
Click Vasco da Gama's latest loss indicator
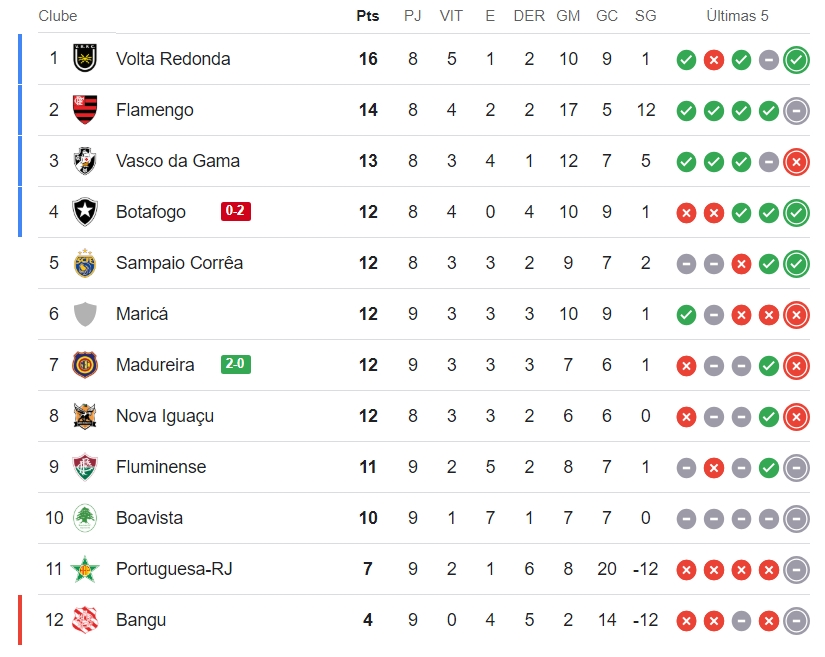point(796,162)
